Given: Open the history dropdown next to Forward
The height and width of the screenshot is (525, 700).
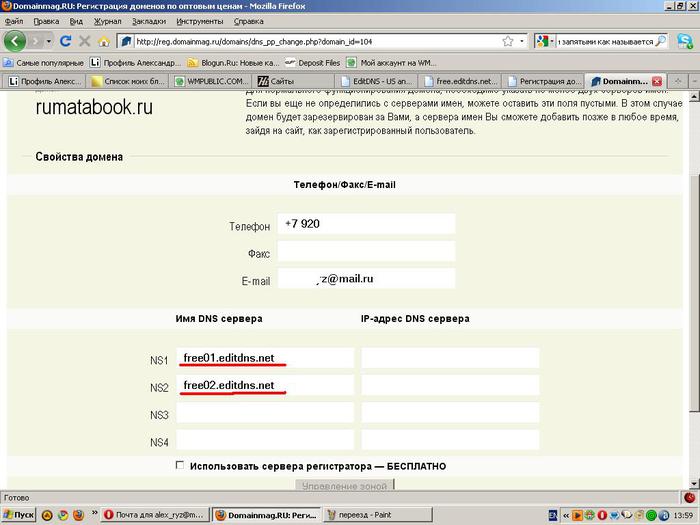Looking at the screenshot, I should pos(49,42).
